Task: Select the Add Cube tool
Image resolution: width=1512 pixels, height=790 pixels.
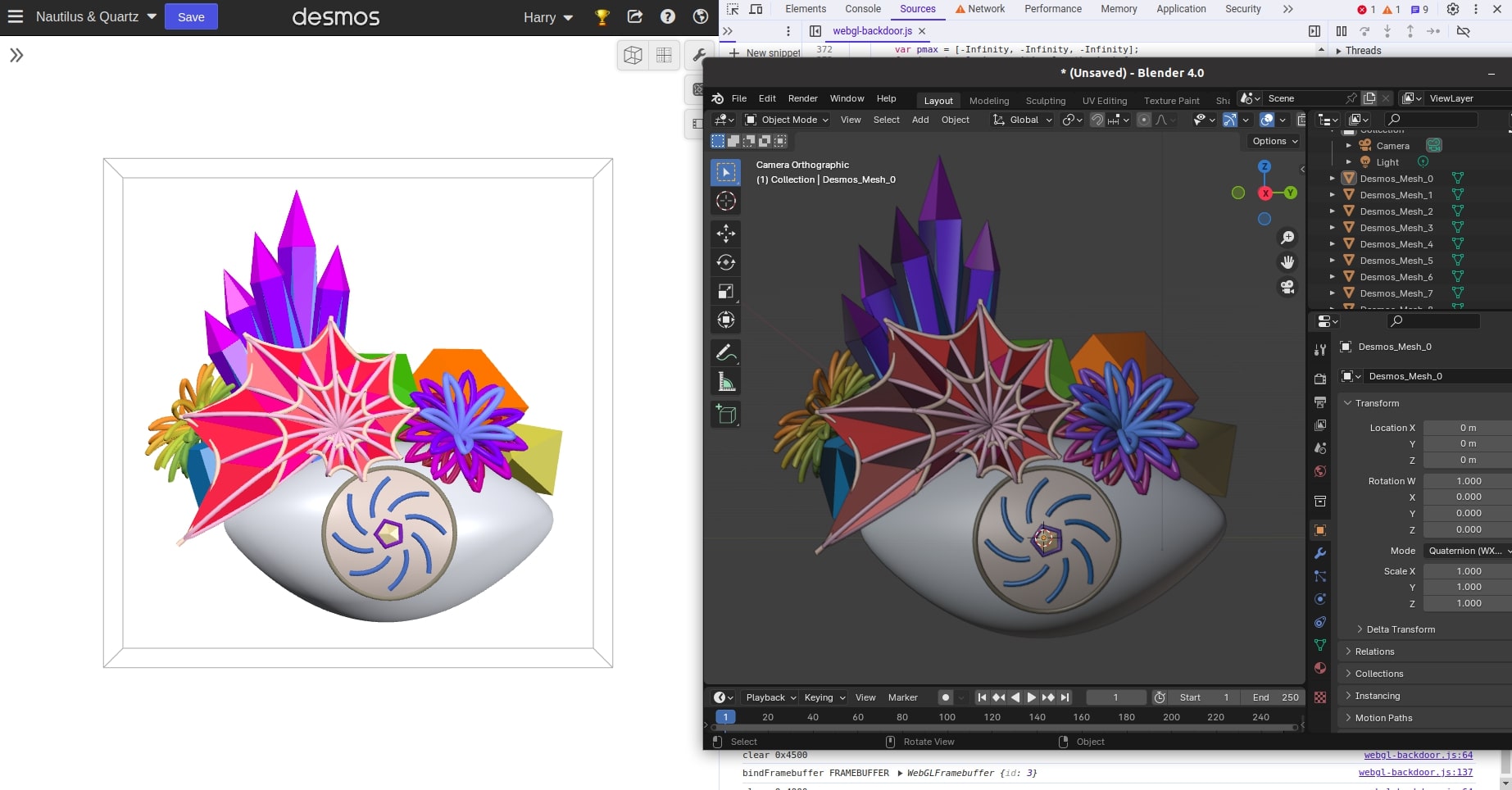Action: click(725, 415)
